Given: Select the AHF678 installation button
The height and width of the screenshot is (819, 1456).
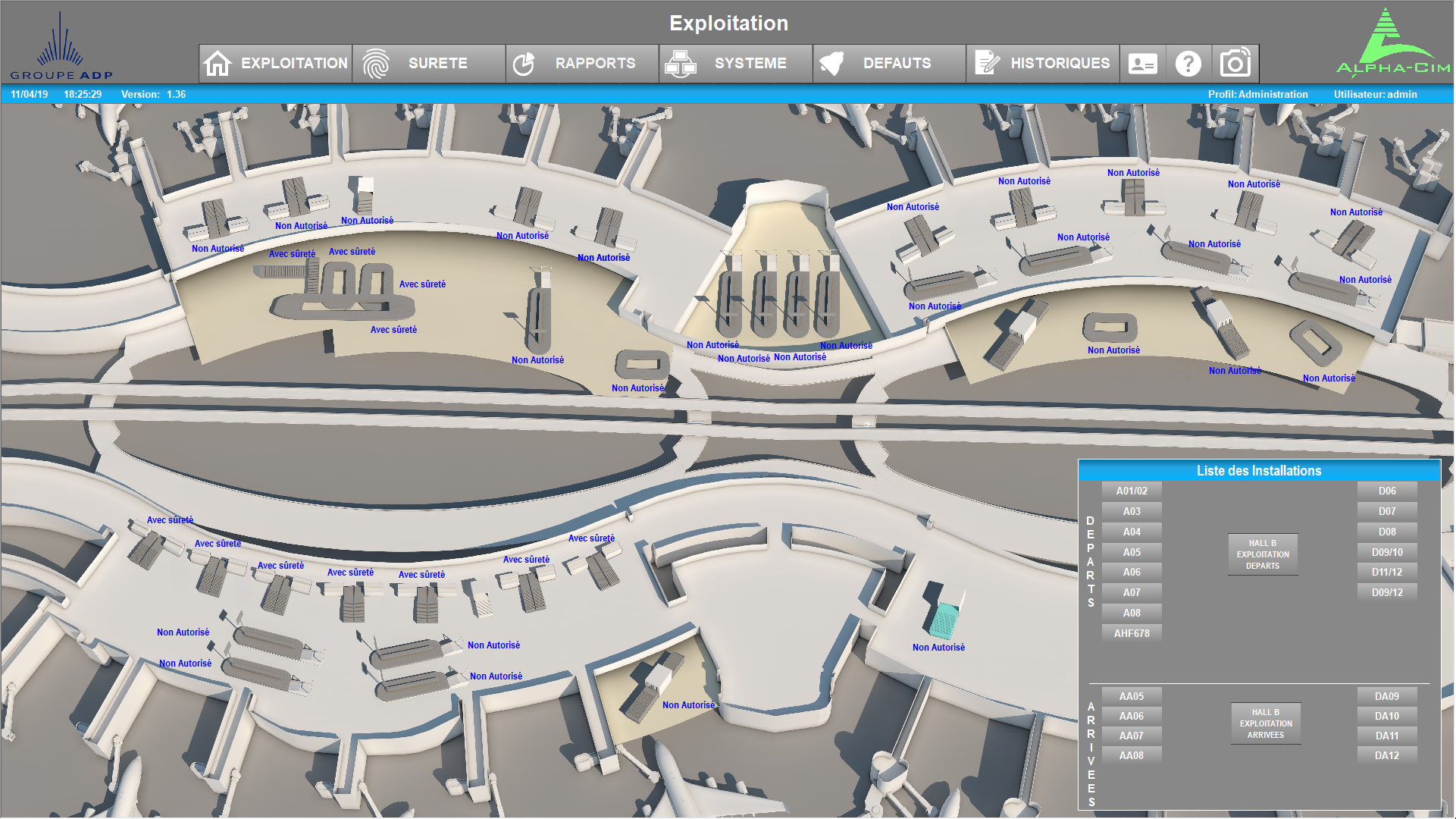Looking at the screenshot, I should pyautogui.click(x=1131, y=632).
